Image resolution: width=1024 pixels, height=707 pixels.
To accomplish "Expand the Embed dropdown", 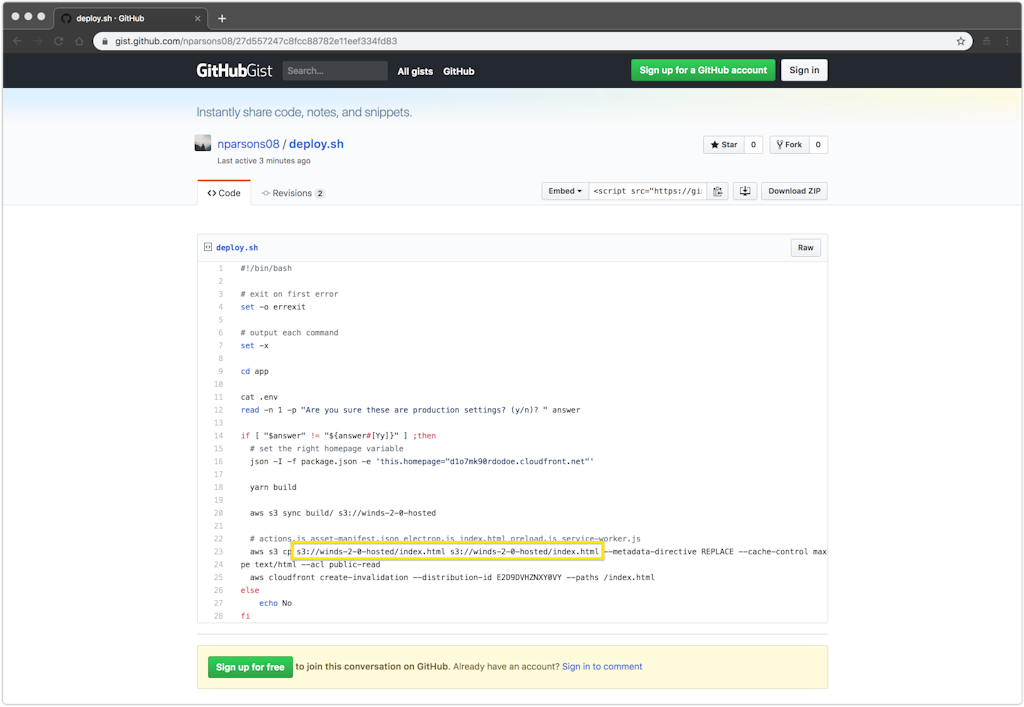I will click(565, 191).
